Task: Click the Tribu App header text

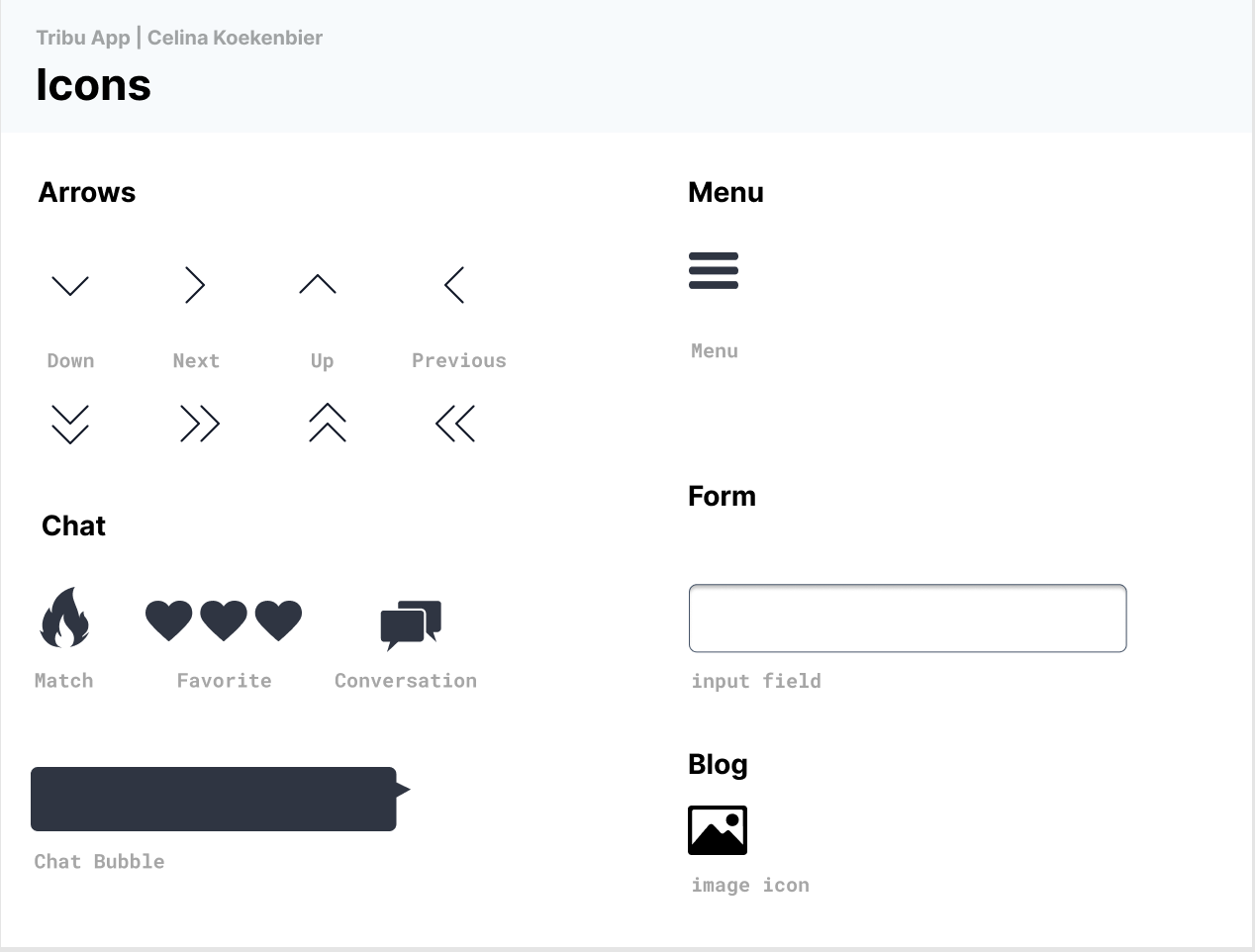Action: (83, 38)
